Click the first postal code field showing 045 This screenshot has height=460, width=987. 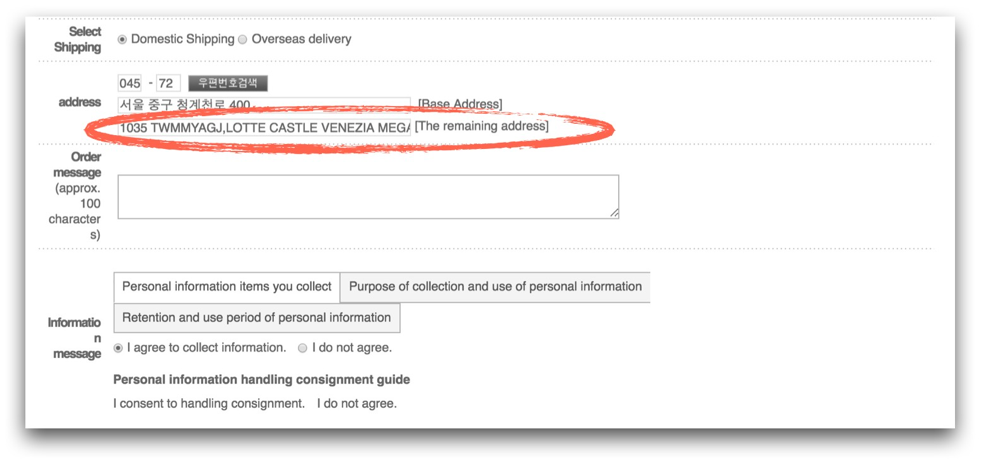coord(130,83)
